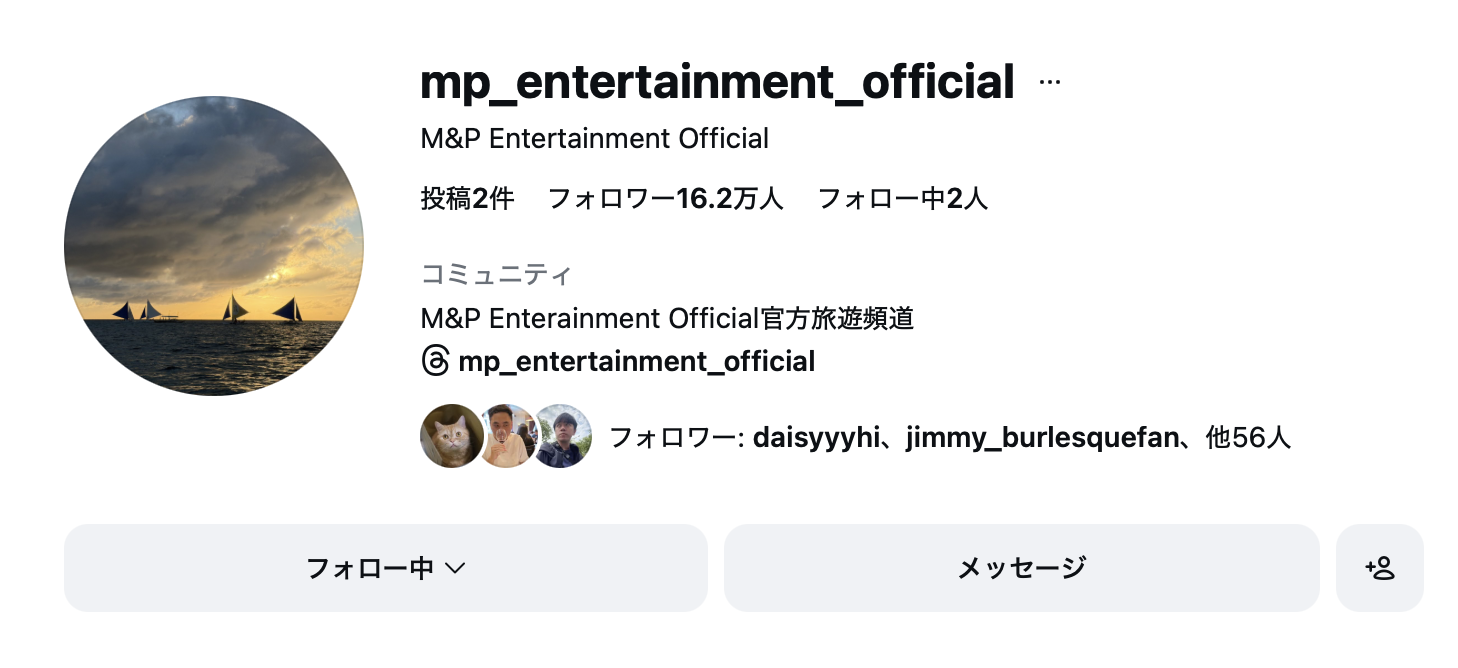Click the cat follower avatar
This screenshot has width=1458, height=668.
[450, 436]
